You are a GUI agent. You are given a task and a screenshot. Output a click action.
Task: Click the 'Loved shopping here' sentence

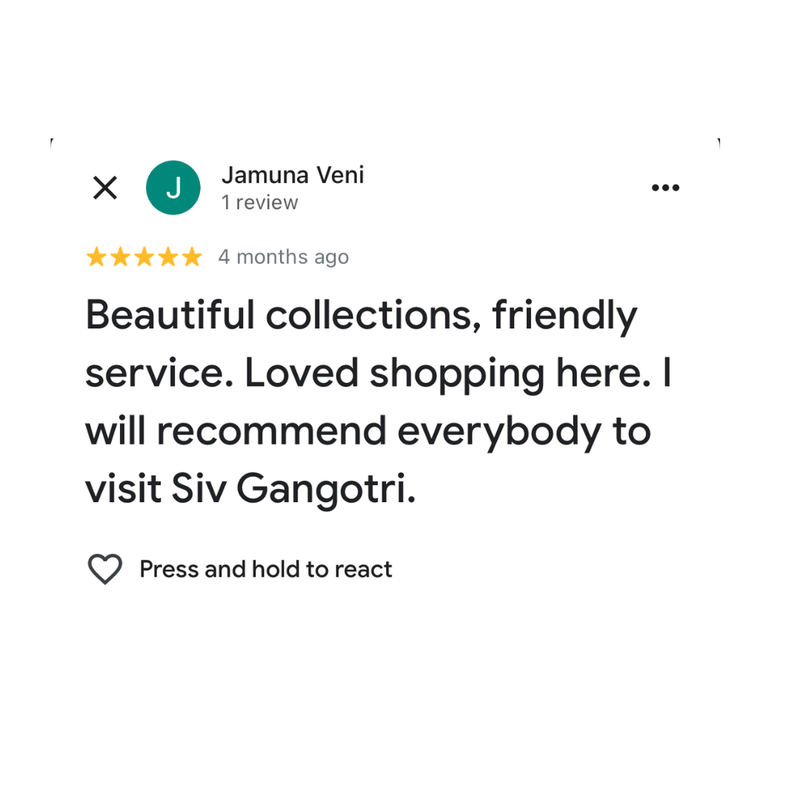point(448,373)
